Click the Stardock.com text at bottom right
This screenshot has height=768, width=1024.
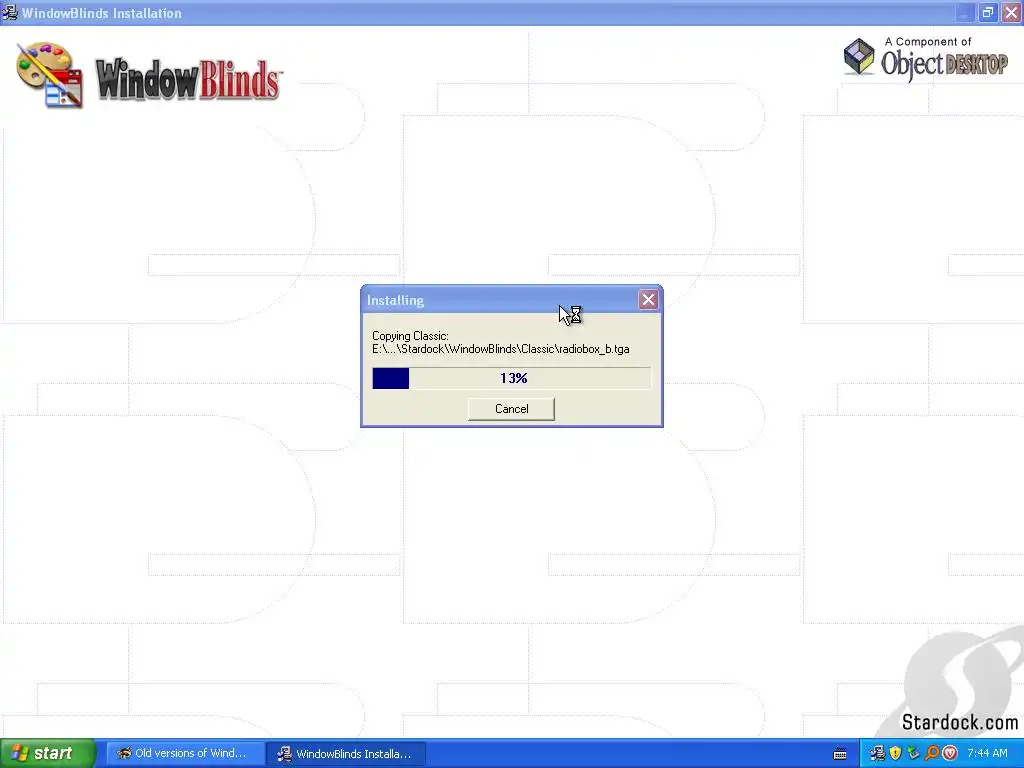click(959, 722)
